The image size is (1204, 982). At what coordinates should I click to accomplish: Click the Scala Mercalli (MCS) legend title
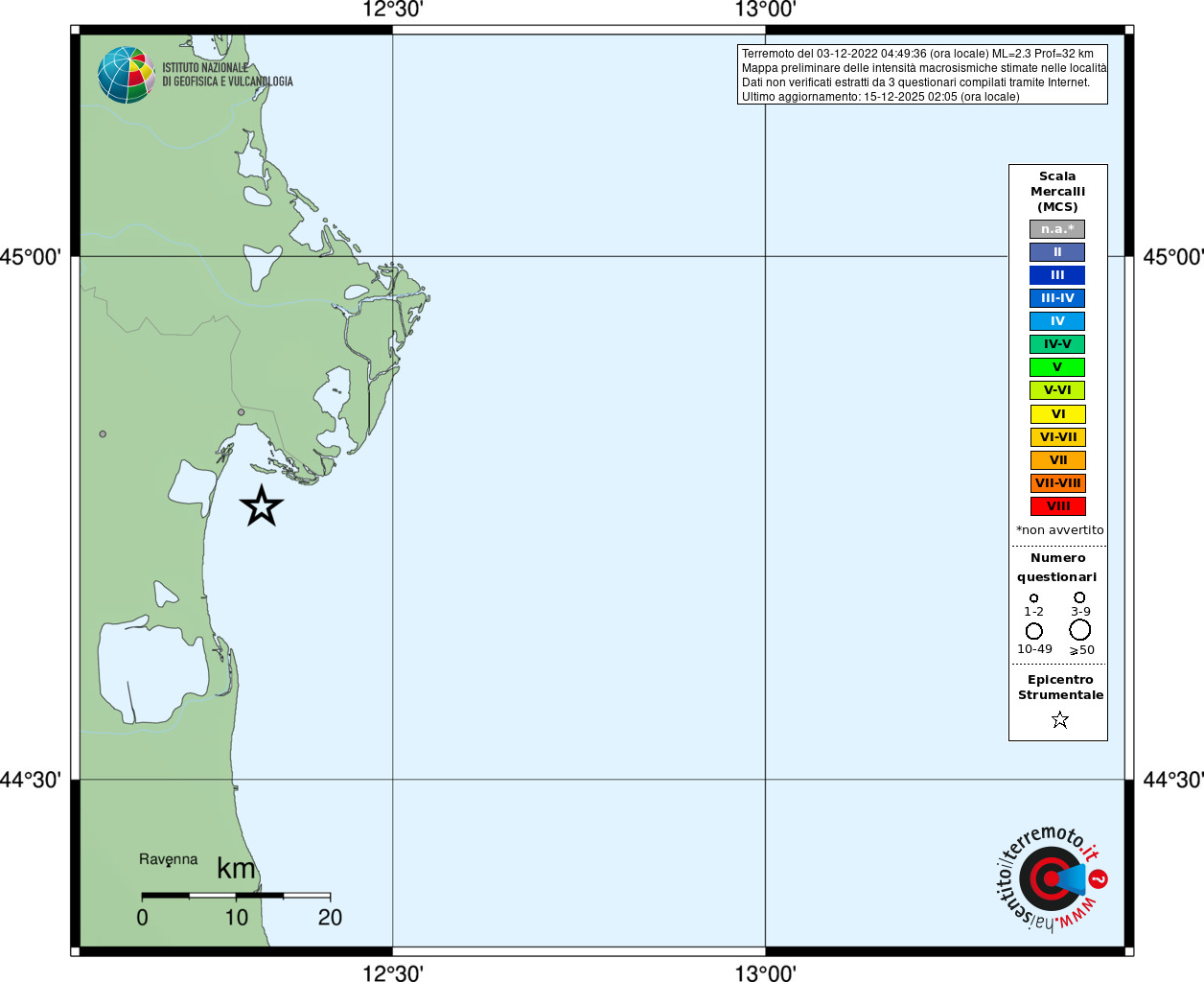(x=1057, y=192)
